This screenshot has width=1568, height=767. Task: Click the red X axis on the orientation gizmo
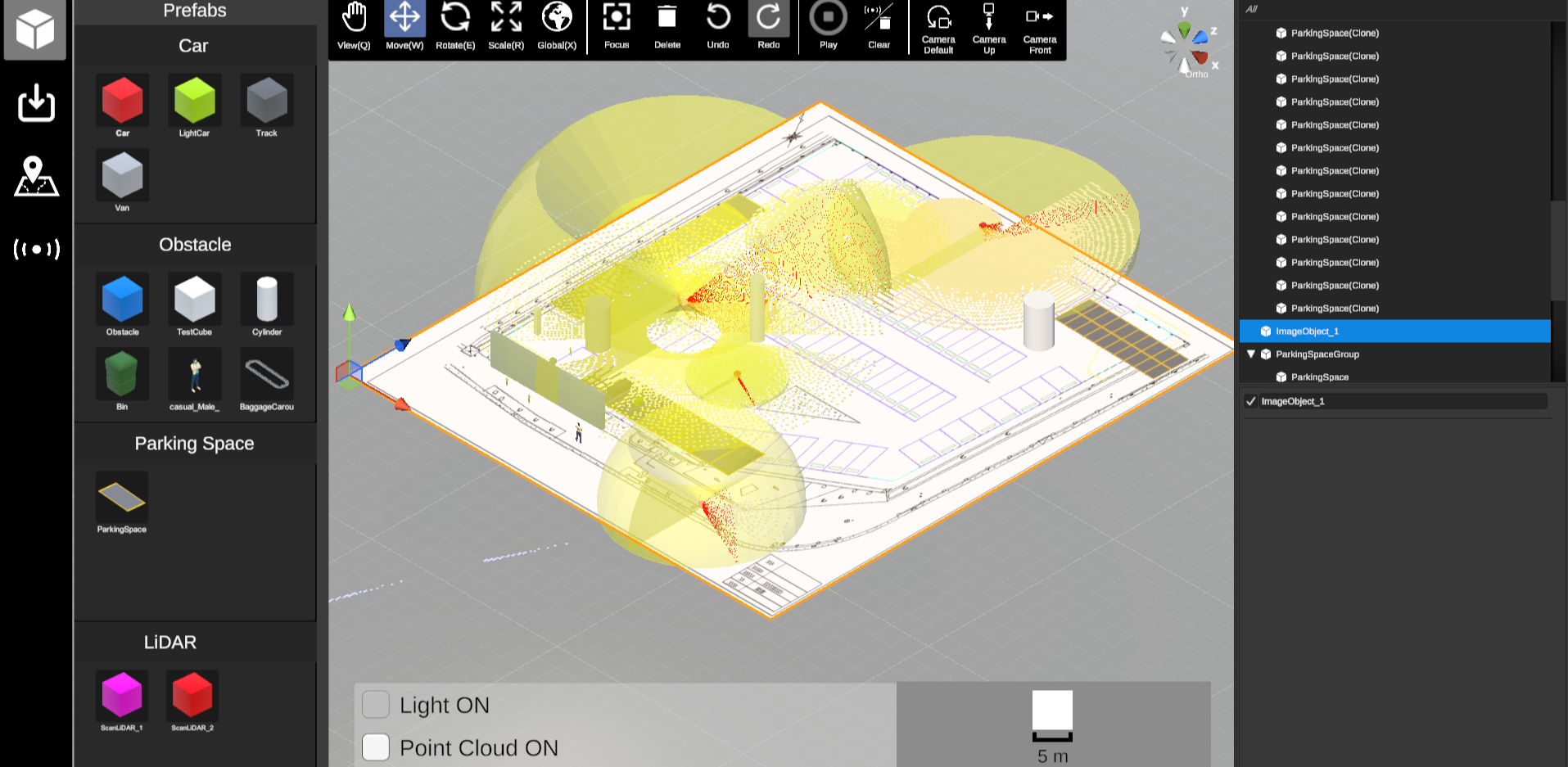[1200, 56]
